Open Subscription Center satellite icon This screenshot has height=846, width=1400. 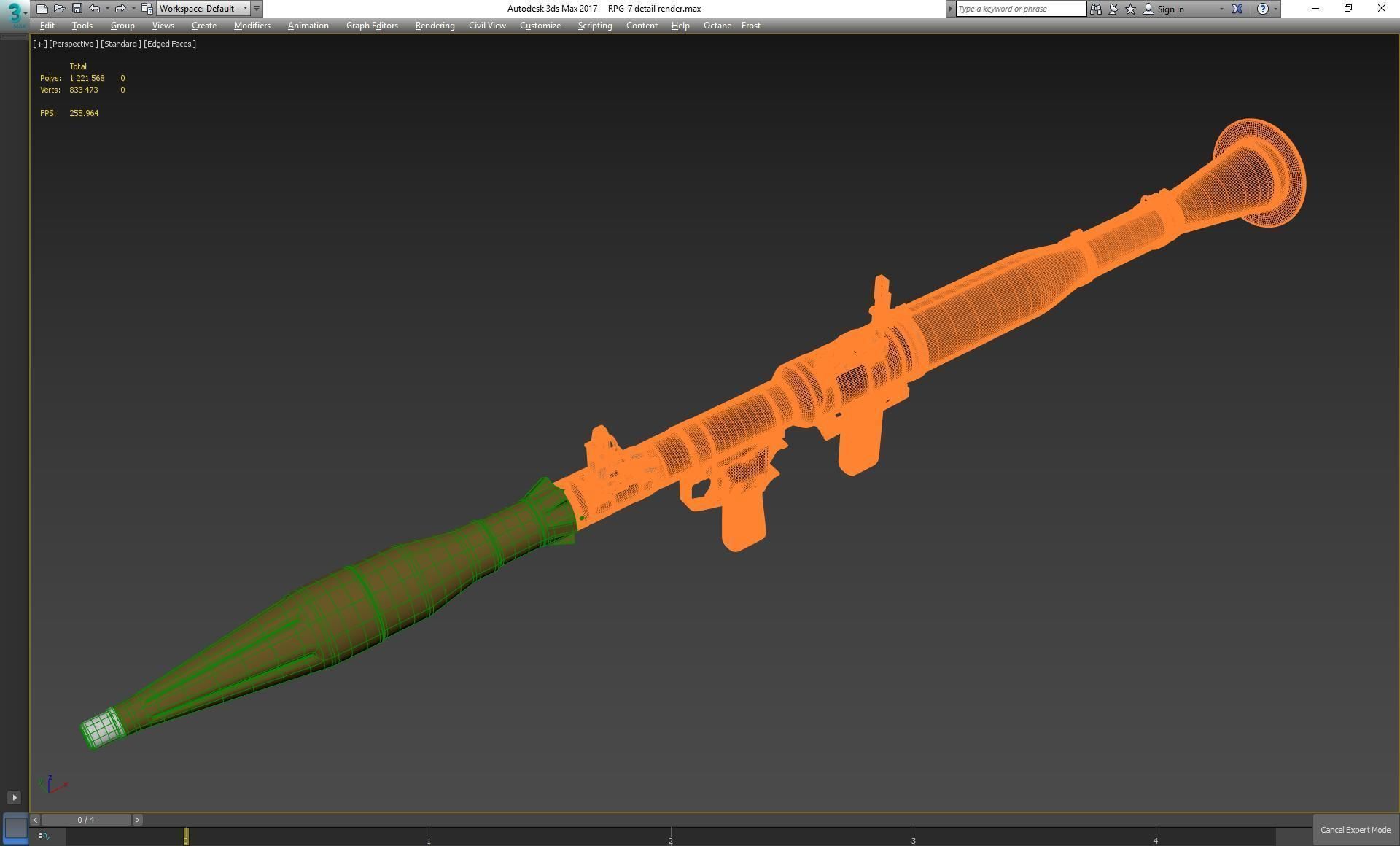pyautogui.click(x=1113, y=9)
